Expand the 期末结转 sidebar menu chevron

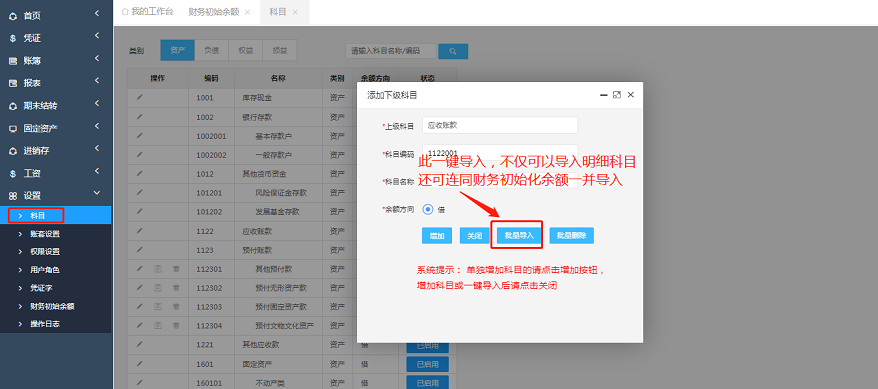[x=97, y=104]
